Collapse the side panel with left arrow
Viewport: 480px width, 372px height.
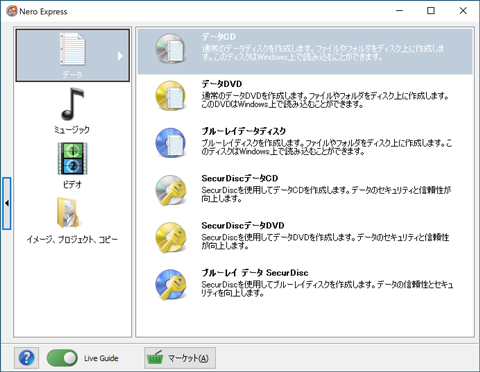click(x=7, y=203)
